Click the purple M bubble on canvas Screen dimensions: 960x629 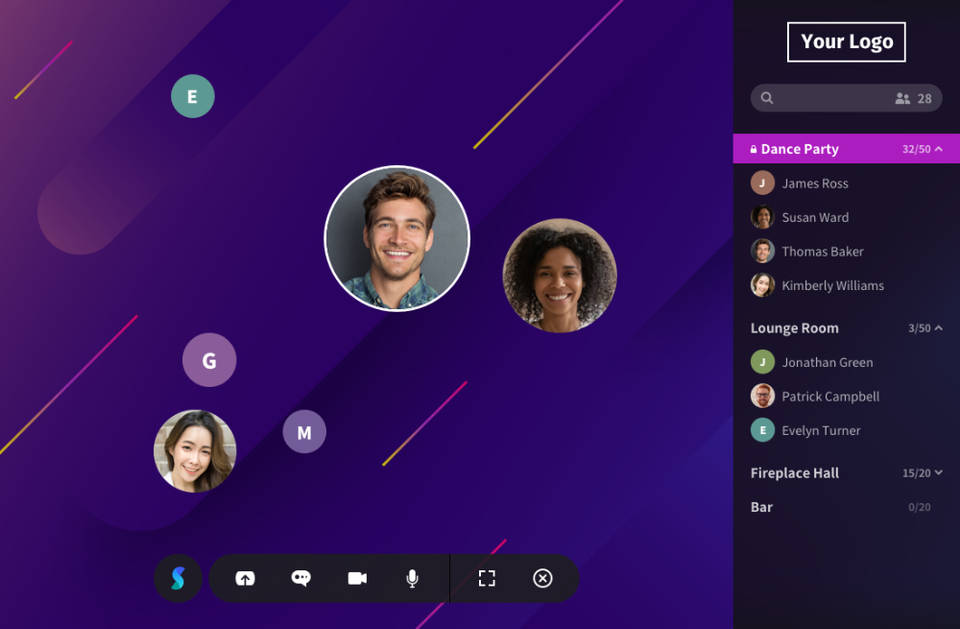(x=304, y=432)
